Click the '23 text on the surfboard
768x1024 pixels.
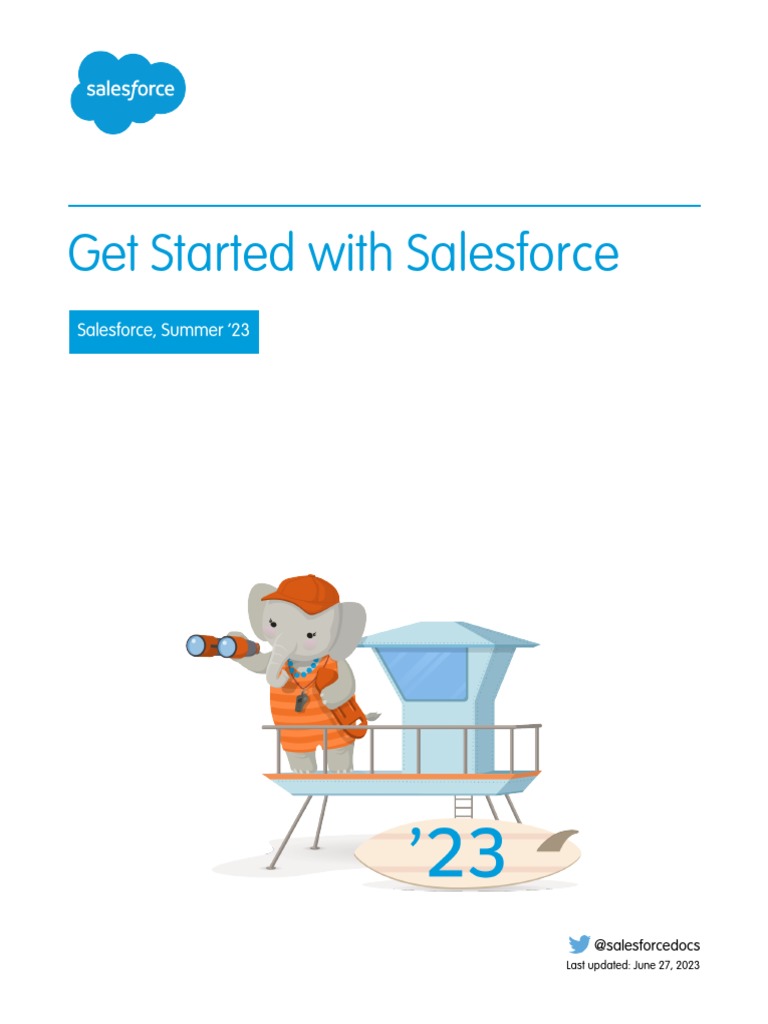[458, 853]
